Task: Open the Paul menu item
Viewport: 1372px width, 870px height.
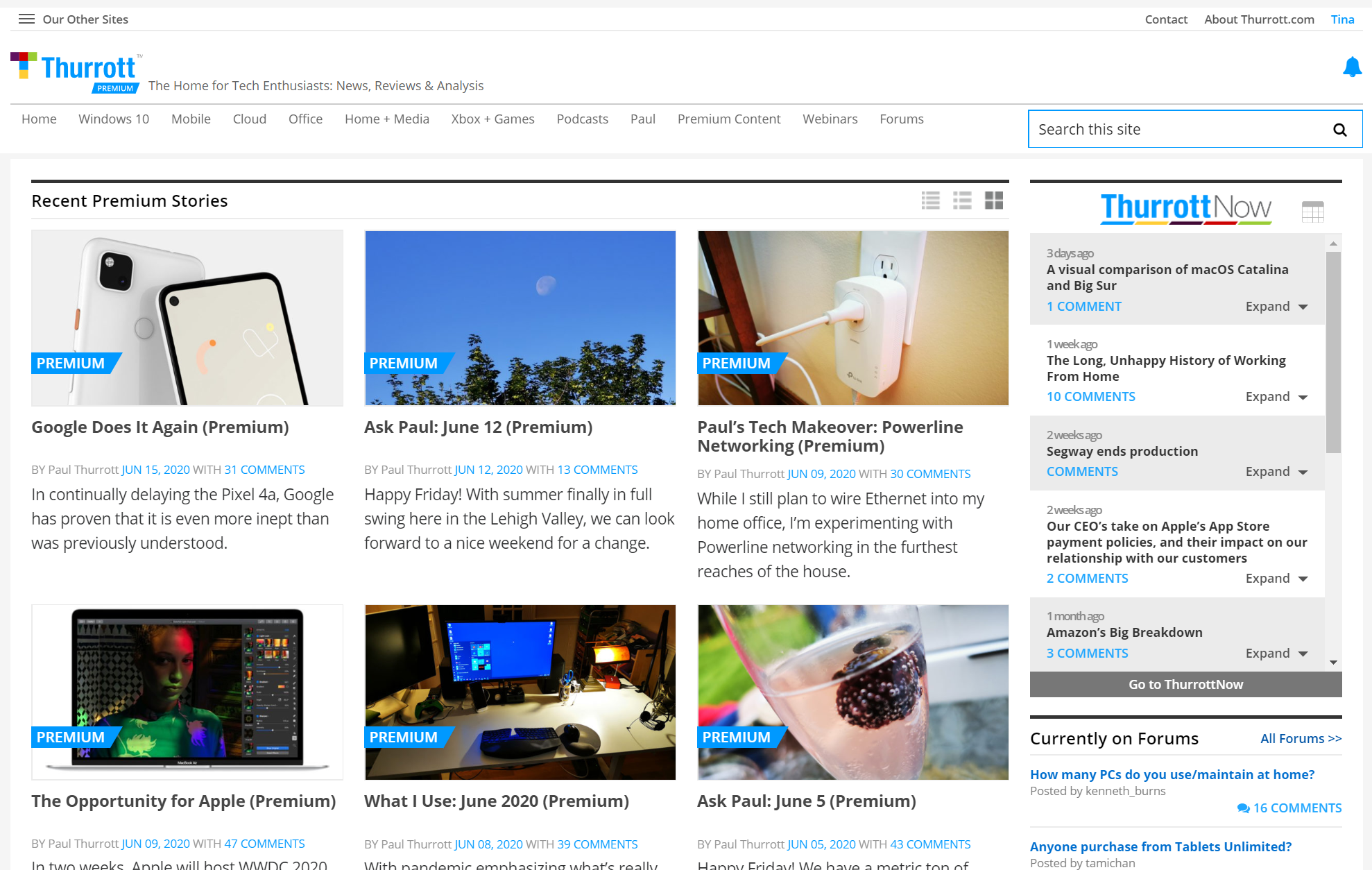Action: pos(643,119)
